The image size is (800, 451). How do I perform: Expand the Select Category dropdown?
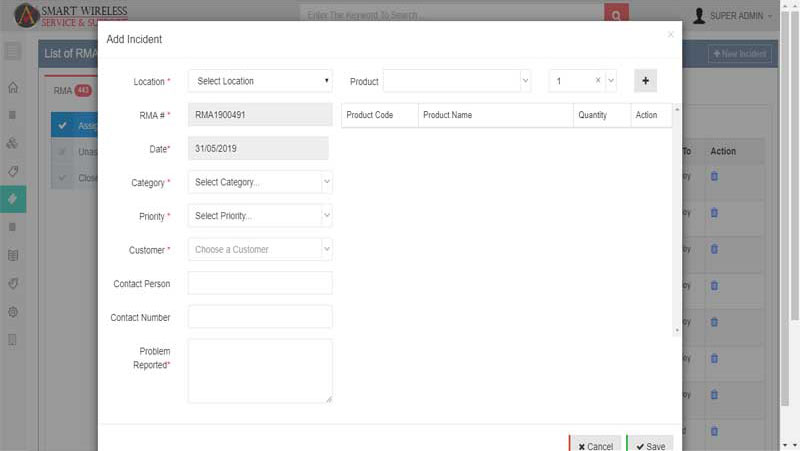click(260, 182)
